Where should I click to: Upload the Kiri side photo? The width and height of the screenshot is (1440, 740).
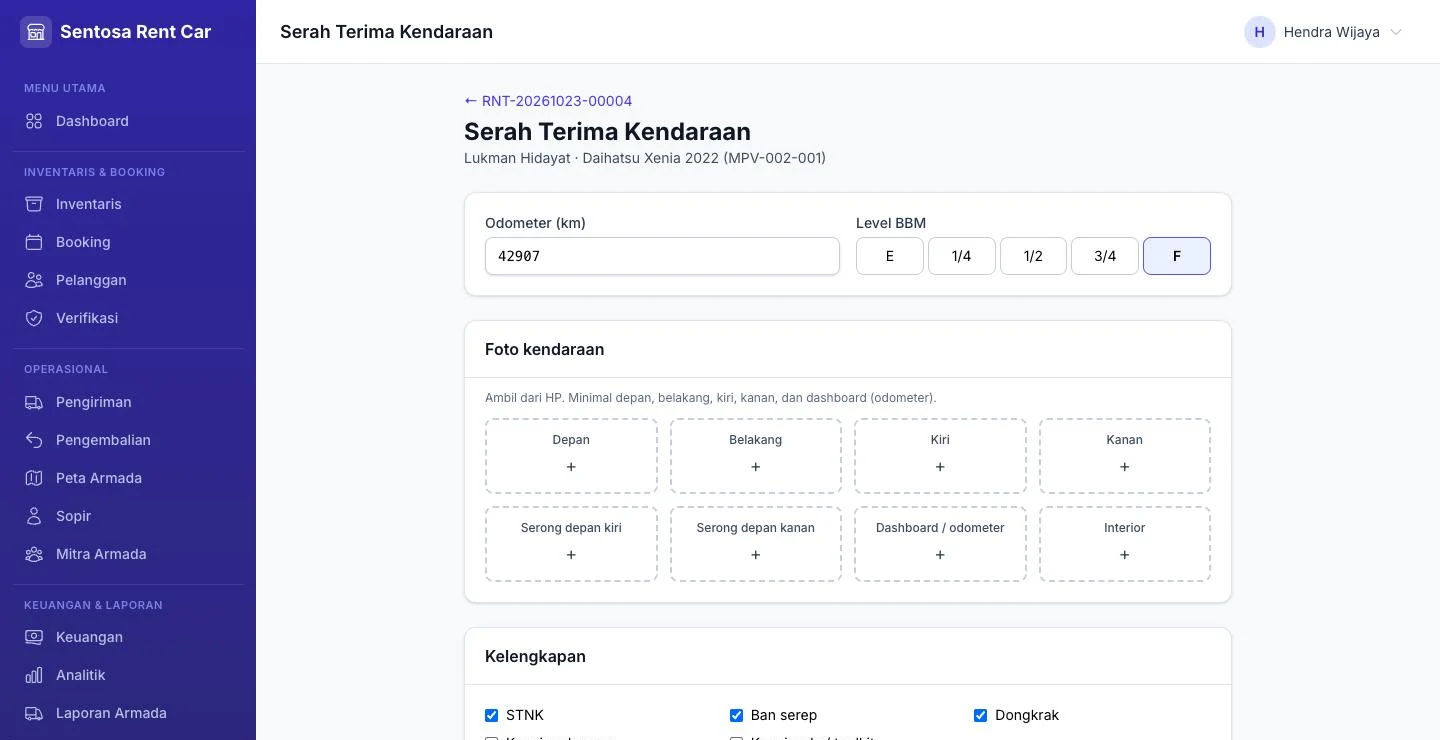pos(940,456)
